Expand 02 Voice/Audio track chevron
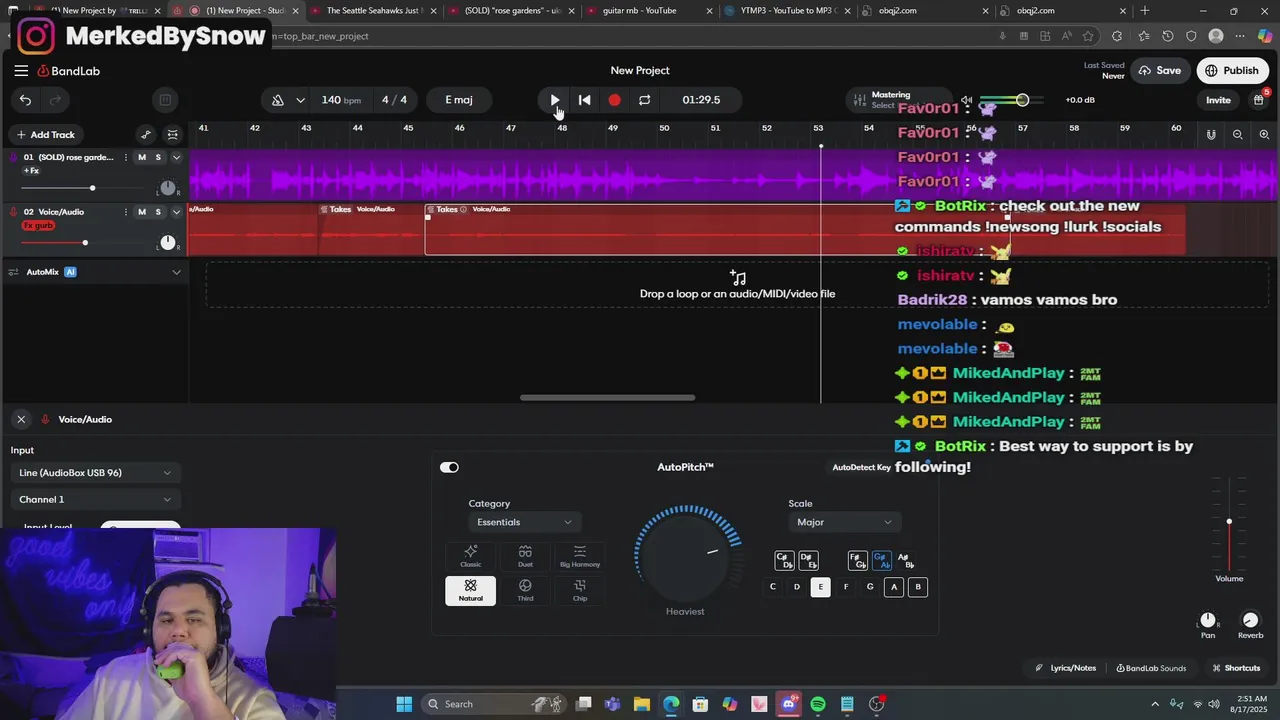Viewport: 1280px width, 720px height. 176,211
